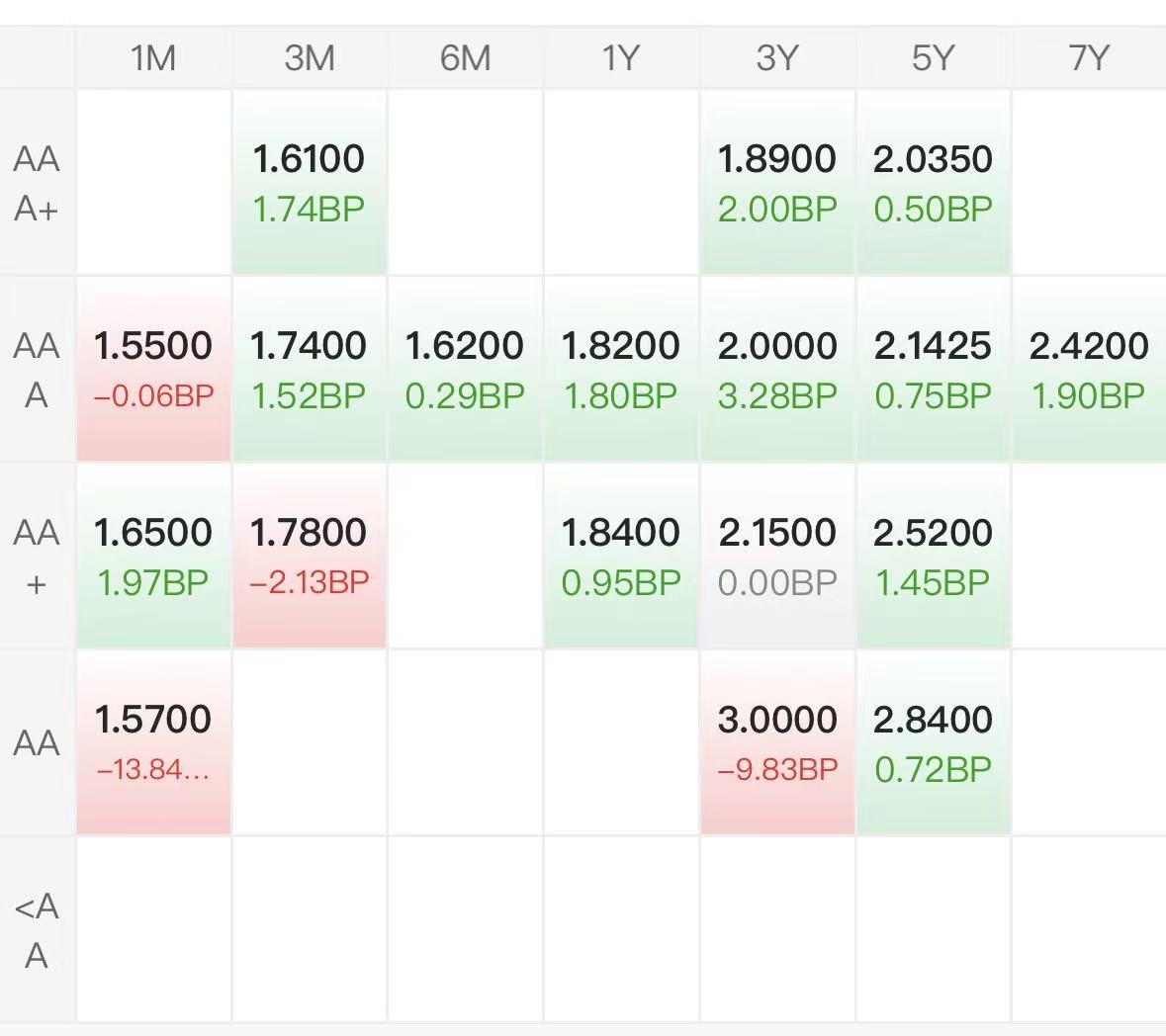
Task: Open AA+ 3M cell showing 1.7800
Action: point(310,556)
